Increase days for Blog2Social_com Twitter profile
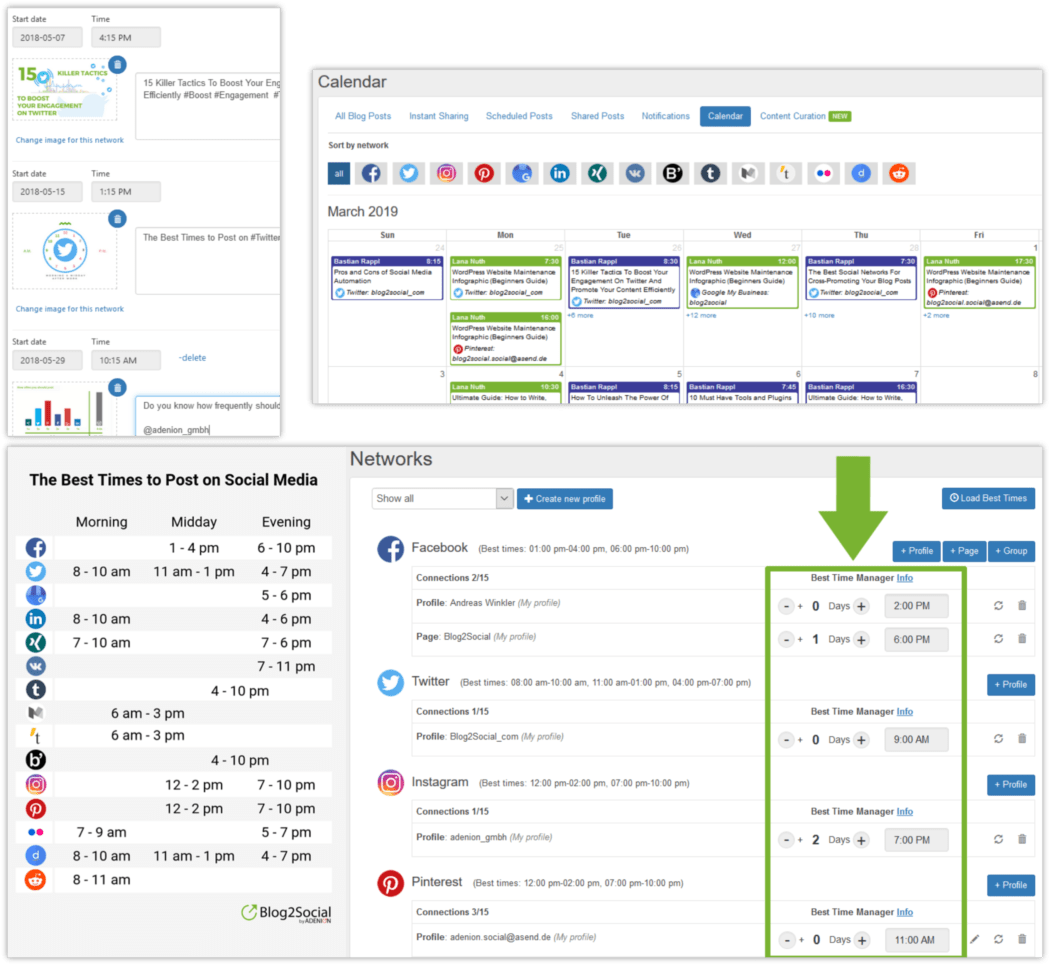 click(x=861, y=740)
